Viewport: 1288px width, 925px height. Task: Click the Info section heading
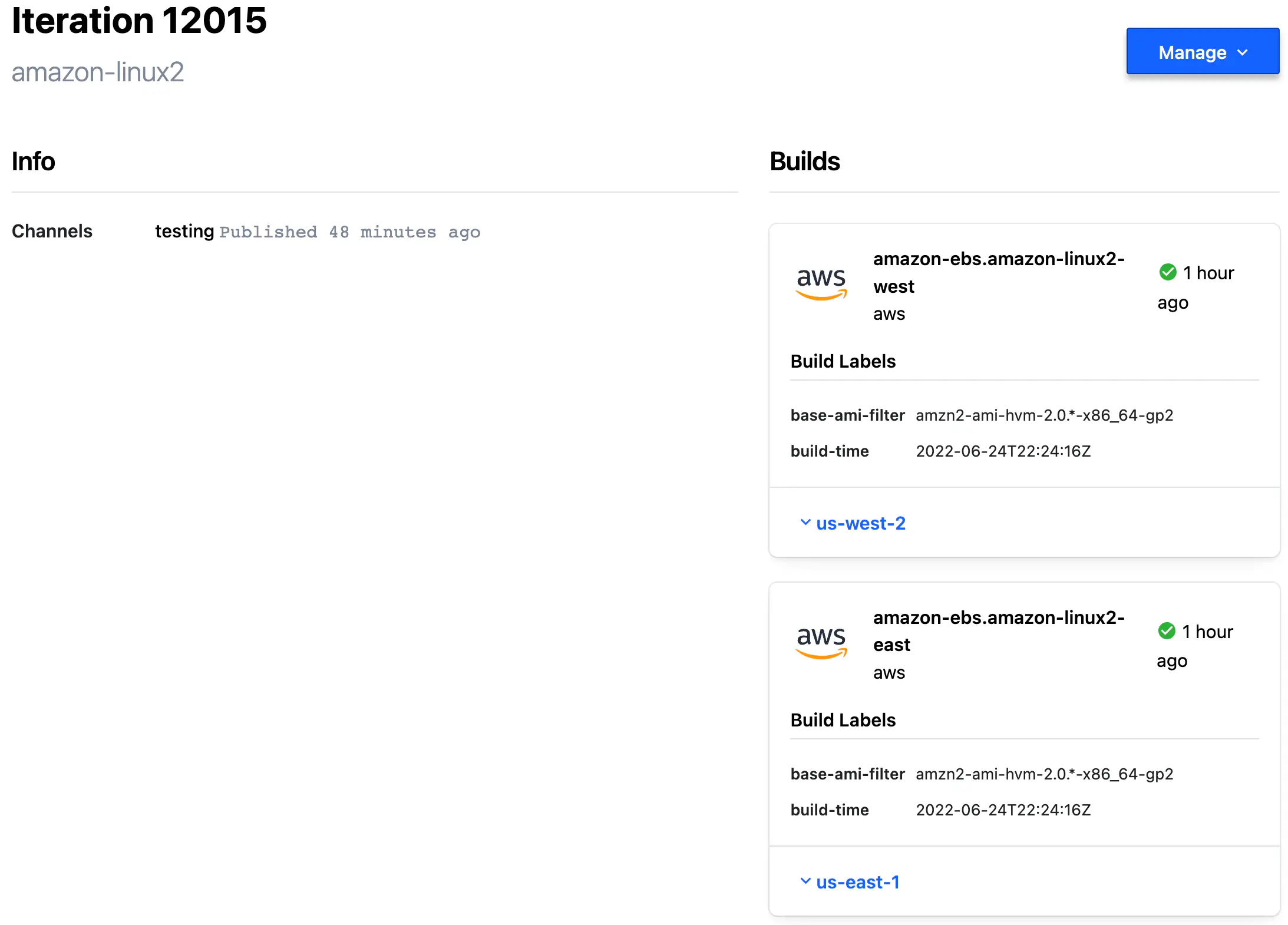tap(34, 161)
